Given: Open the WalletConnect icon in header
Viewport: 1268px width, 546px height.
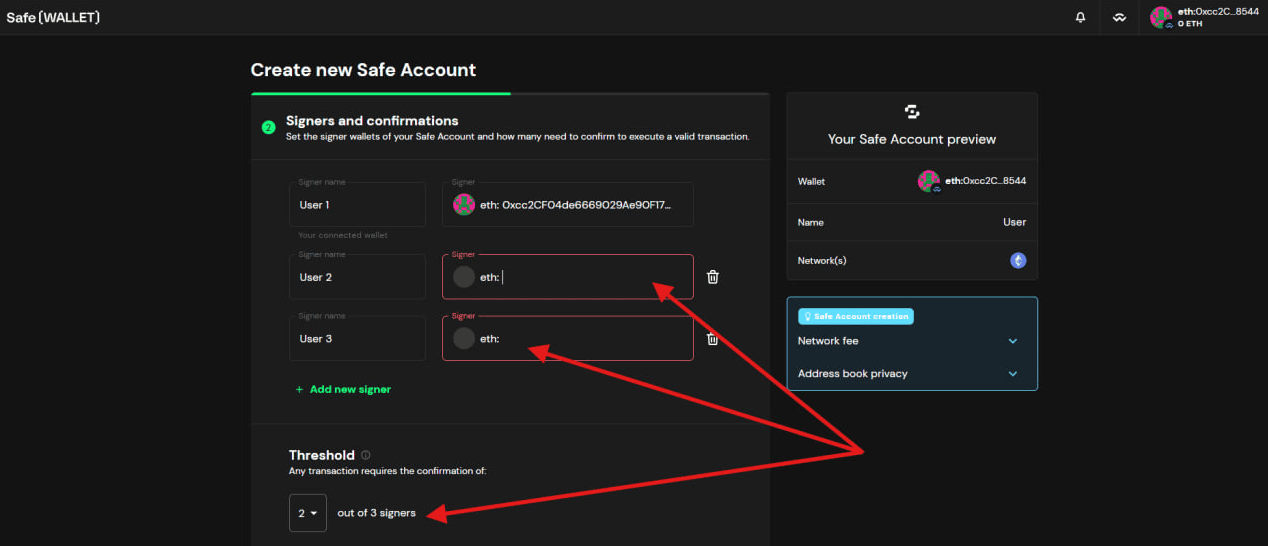Looking at the screenshot, I should pos(1119,17).
